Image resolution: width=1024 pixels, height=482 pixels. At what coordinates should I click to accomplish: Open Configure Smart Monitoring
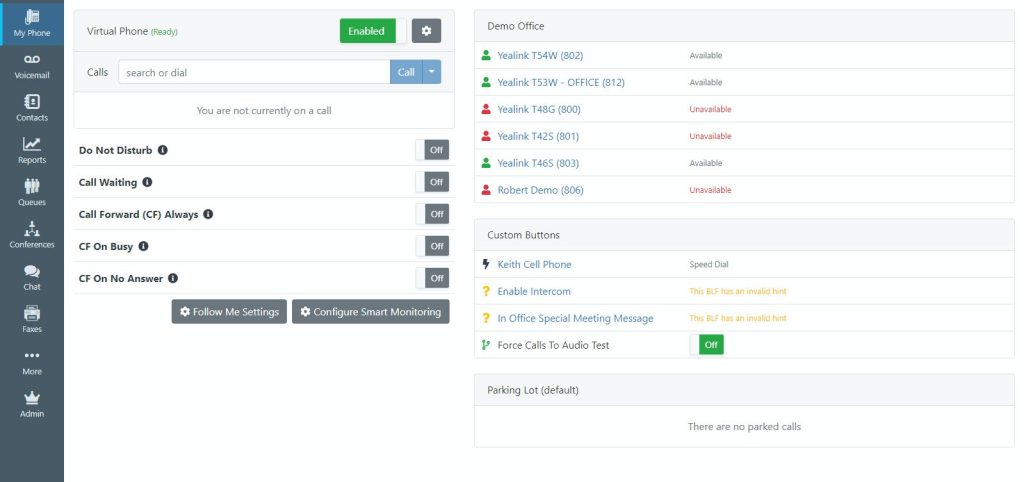pyautogui.click(x=370, y=312)
